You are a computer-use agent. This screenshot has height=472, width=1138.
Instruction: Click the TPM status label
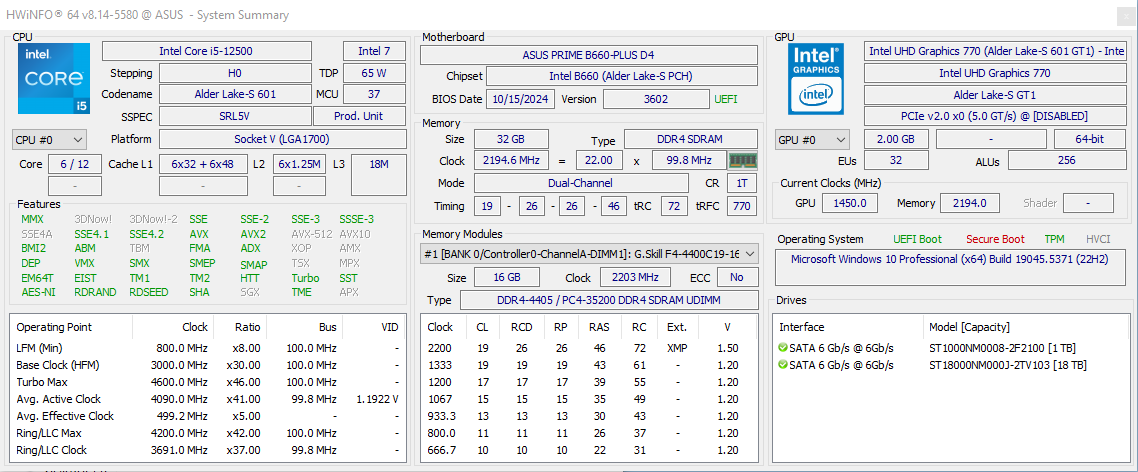1055,239
